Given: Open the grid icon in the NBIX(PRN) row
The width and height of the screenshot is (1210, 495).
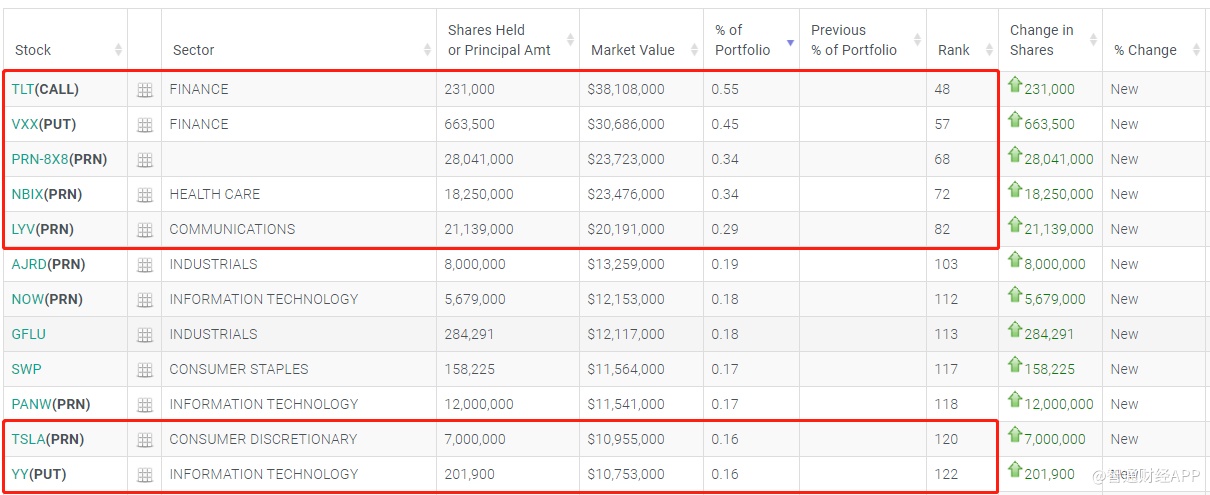Looking at the screenshot, I should 145,195.
